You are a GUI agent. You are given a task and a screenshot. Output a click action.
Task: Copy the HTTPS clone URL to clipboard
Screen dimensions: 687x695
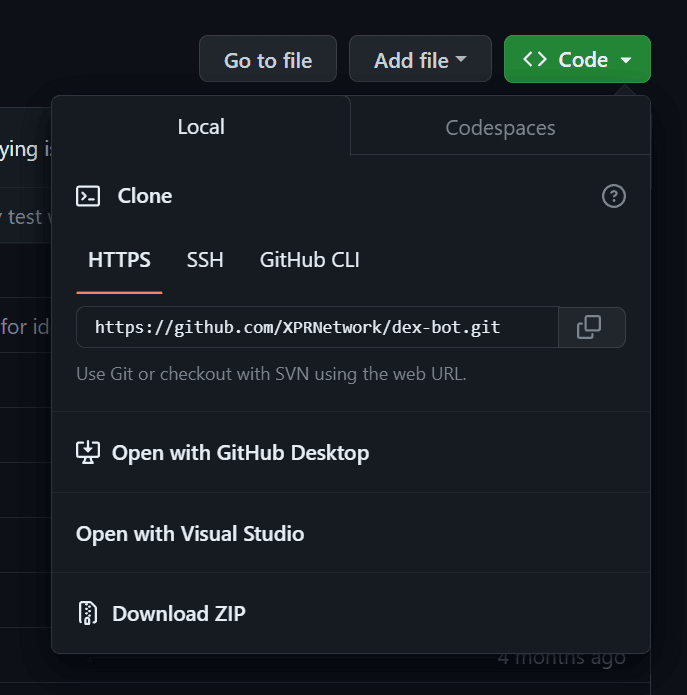[x=592, y=327]
